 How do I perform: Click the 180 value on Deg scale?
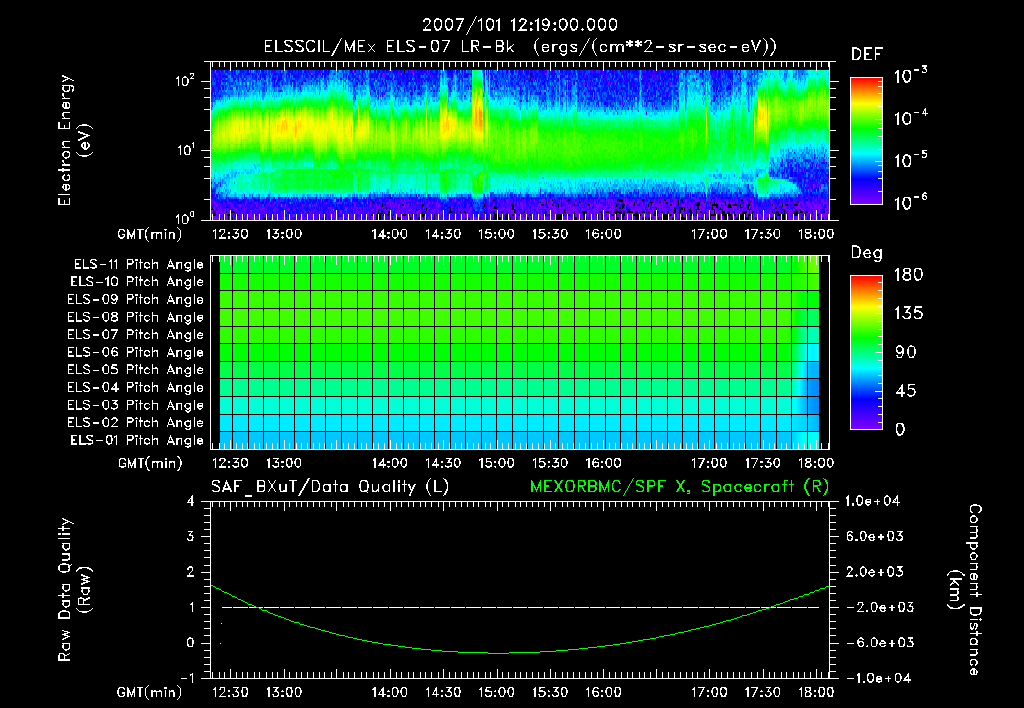click(x=908, y=274)
